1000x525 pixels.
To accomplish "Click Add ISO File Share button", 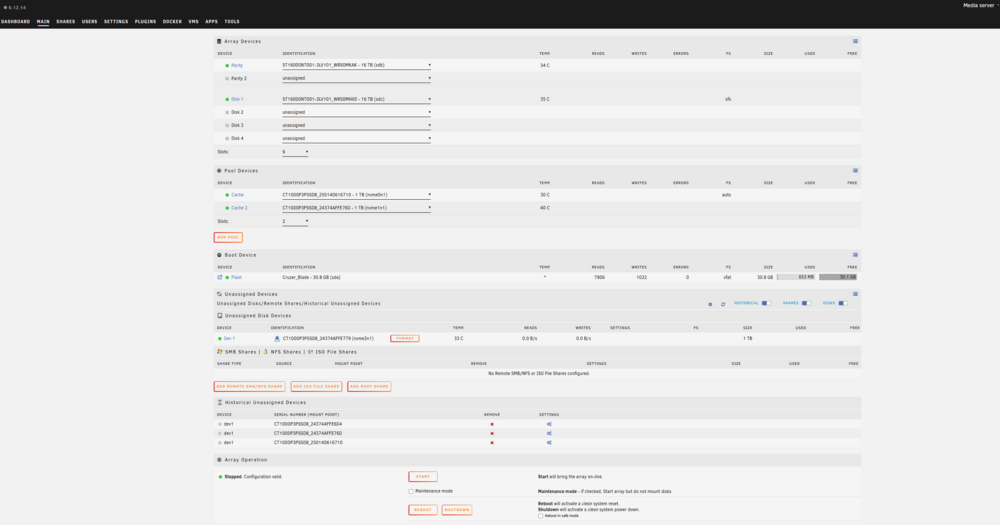I will click(316, 387).
